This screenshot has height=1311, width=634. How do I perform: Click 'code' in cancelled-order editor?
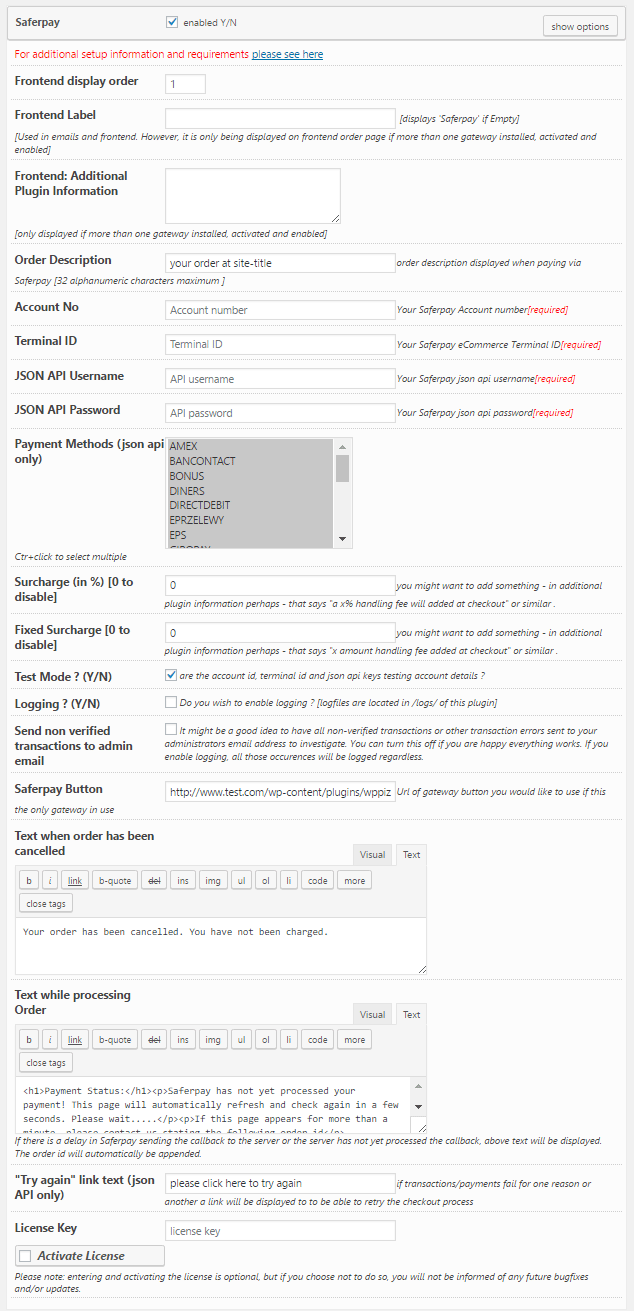318,880
